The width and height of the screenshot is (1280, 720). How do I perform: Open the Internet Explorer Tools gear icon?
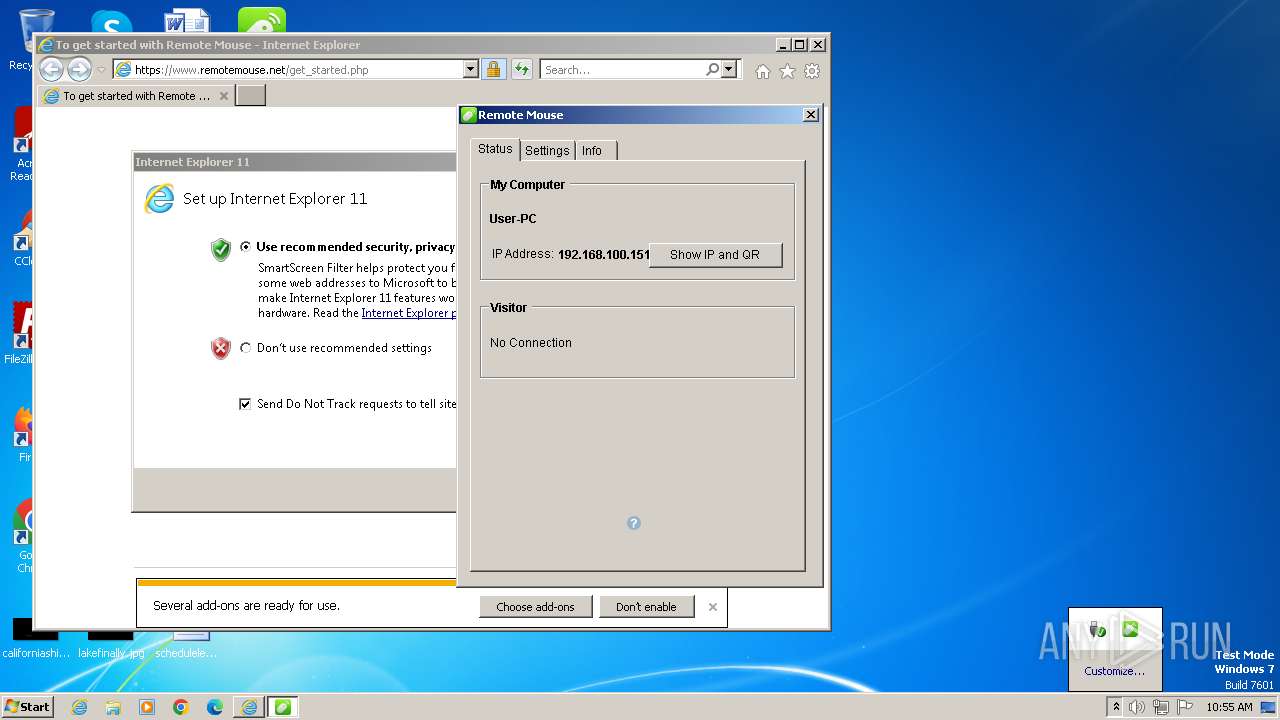click(812, 71)
